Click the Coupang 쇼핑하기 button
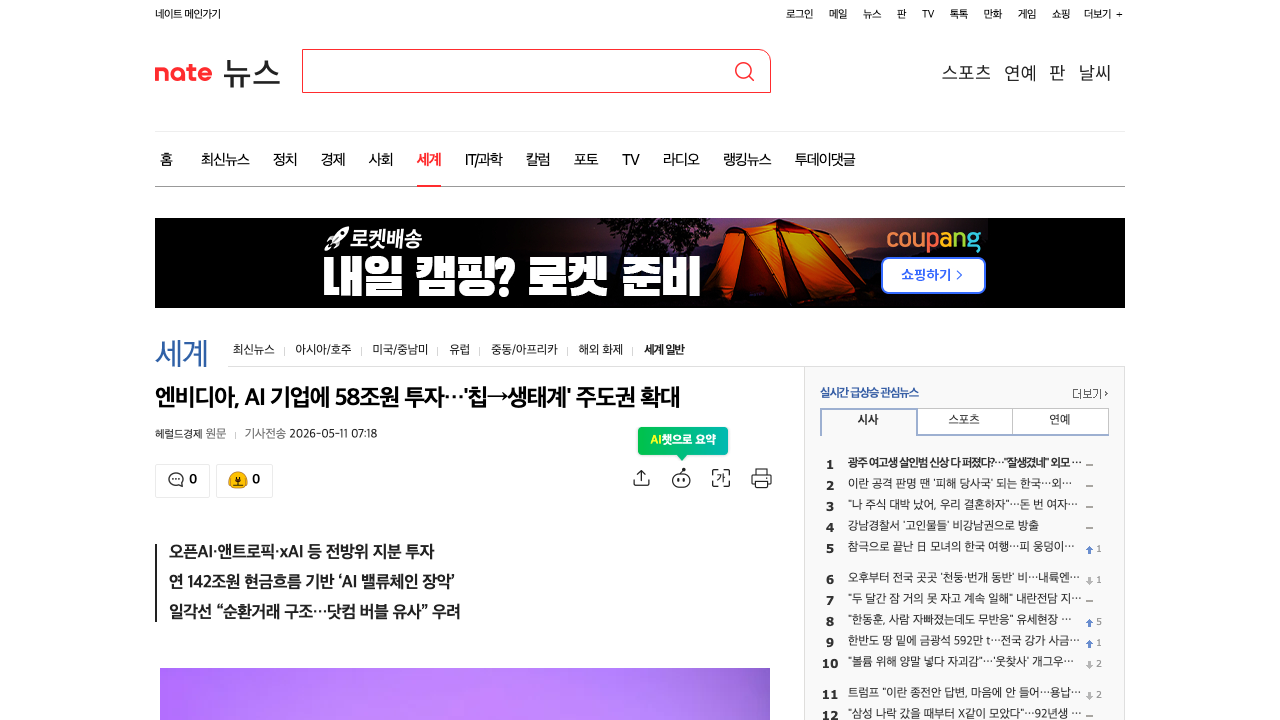The height and width of the screenshot is (720, 1280). [933, 275]
